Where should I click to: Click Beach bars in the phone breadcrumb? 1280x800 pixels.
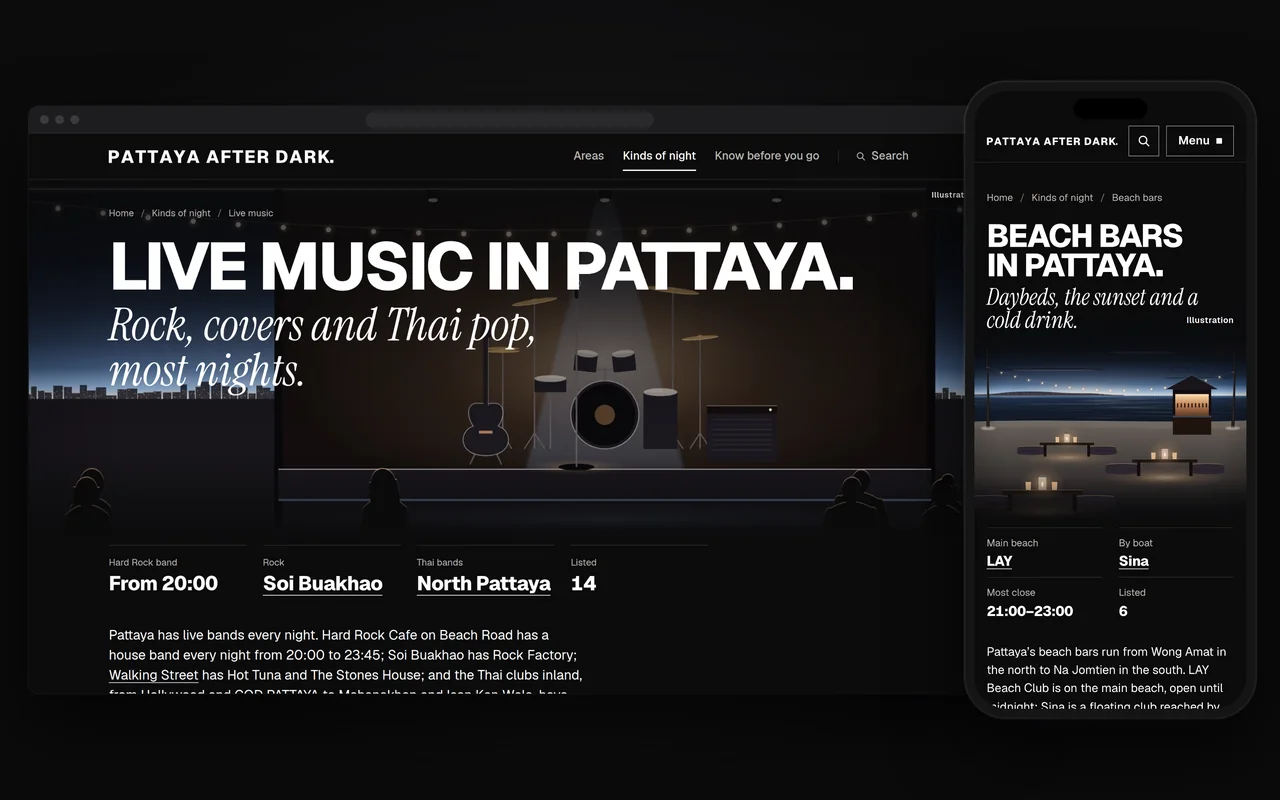(1137, 198)
